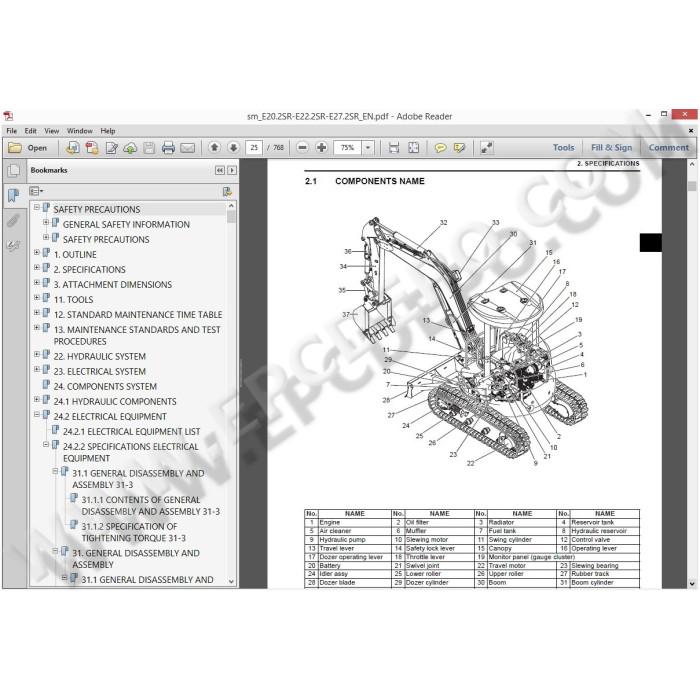
Task: Select 13. MAINTENANCE STANDARDS AND TEST PROCEDURES
Action: click(137, 335)
